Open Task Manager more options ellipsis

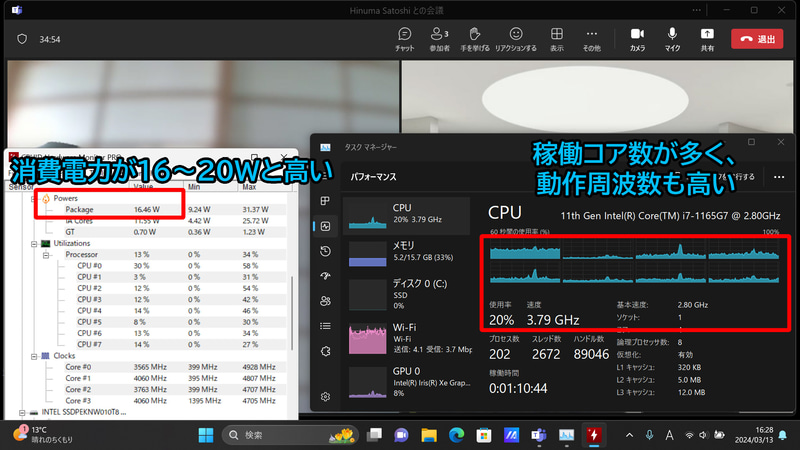point(779,177)
